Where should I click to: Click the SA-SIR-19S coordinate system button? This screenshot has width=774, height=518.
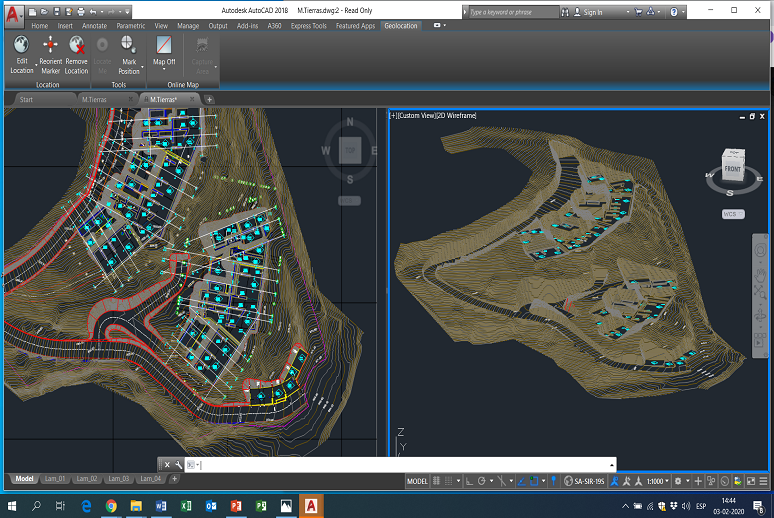[584, 481]
